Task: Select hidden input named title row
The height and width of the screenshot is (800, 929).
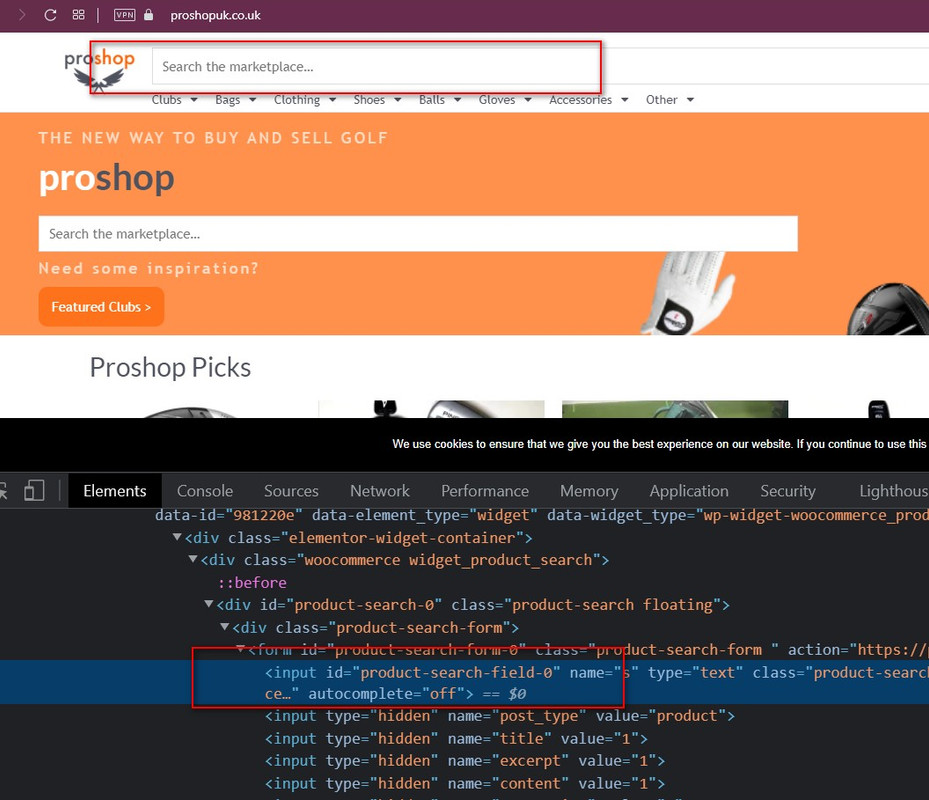Action: click(456, 738)
